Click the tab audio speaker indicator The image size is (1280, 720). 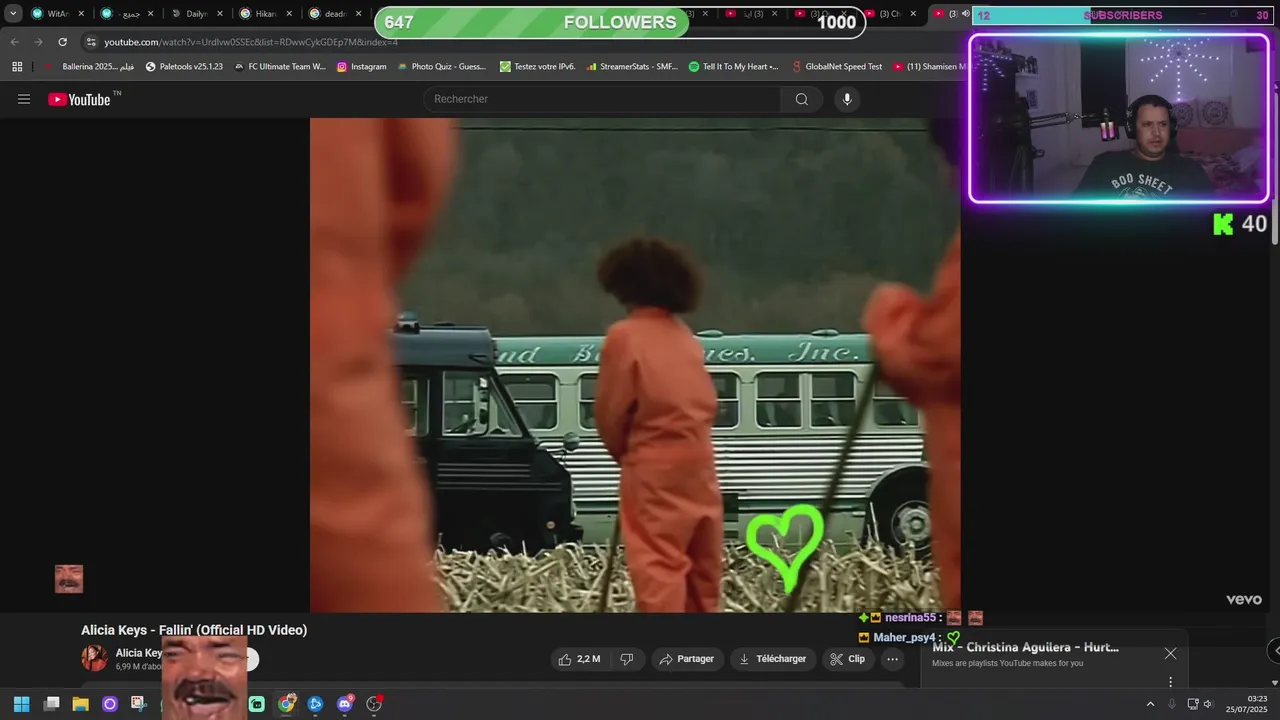[x=966, y=14]
